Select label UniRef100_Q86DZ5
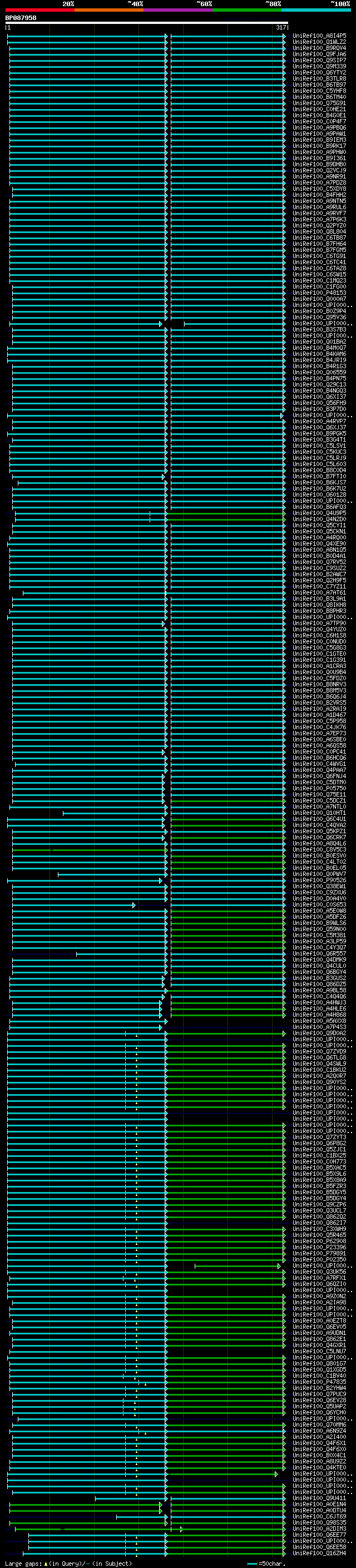This screenshot has width=356, height=1568. [319, 985]
